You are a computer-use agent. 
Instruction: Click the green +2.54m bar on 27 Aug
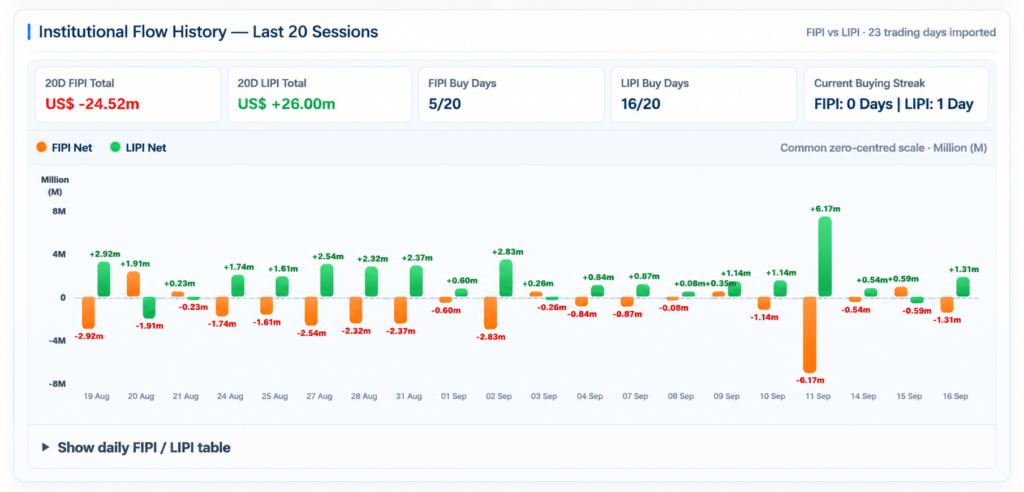327,280
